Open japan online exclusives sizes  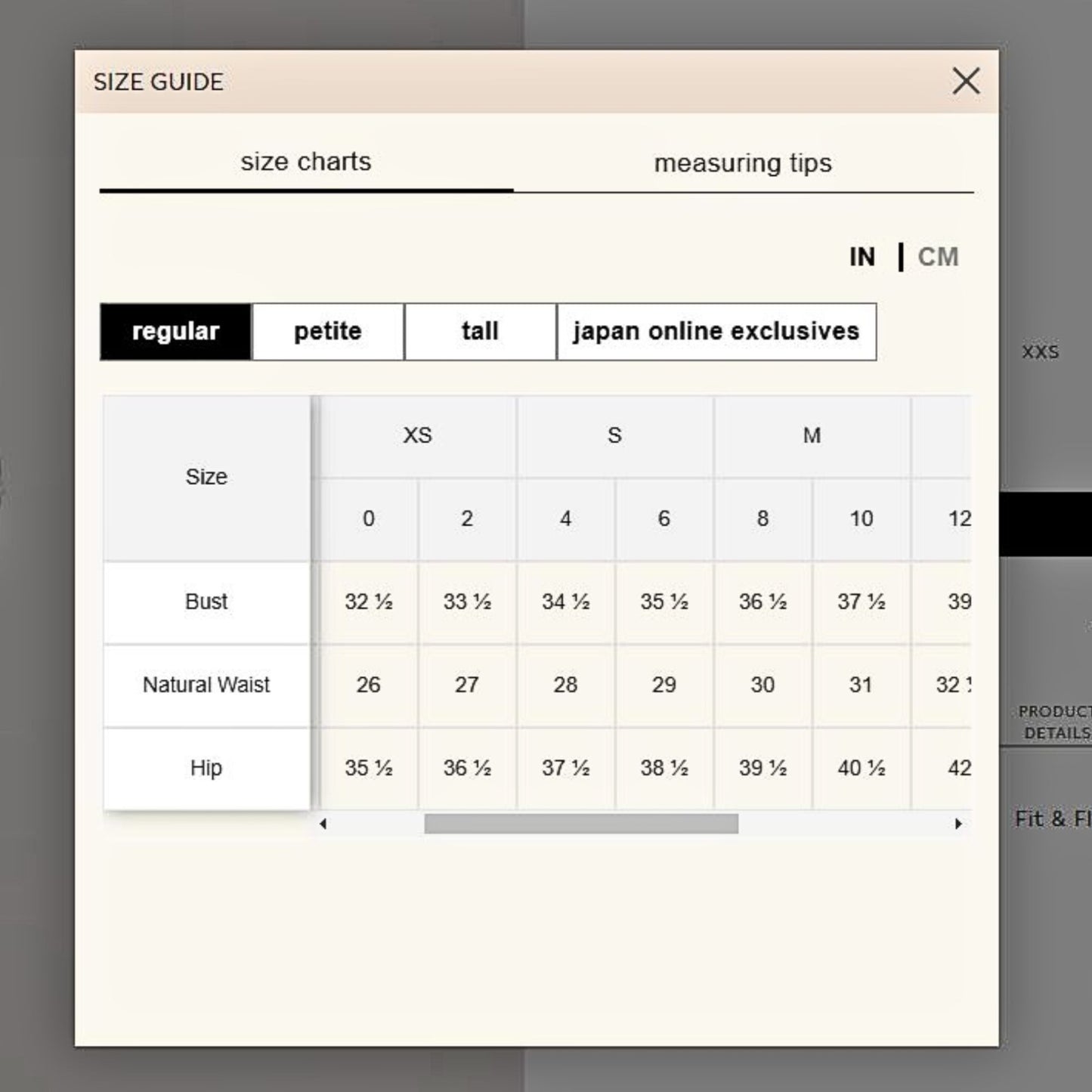716,332
